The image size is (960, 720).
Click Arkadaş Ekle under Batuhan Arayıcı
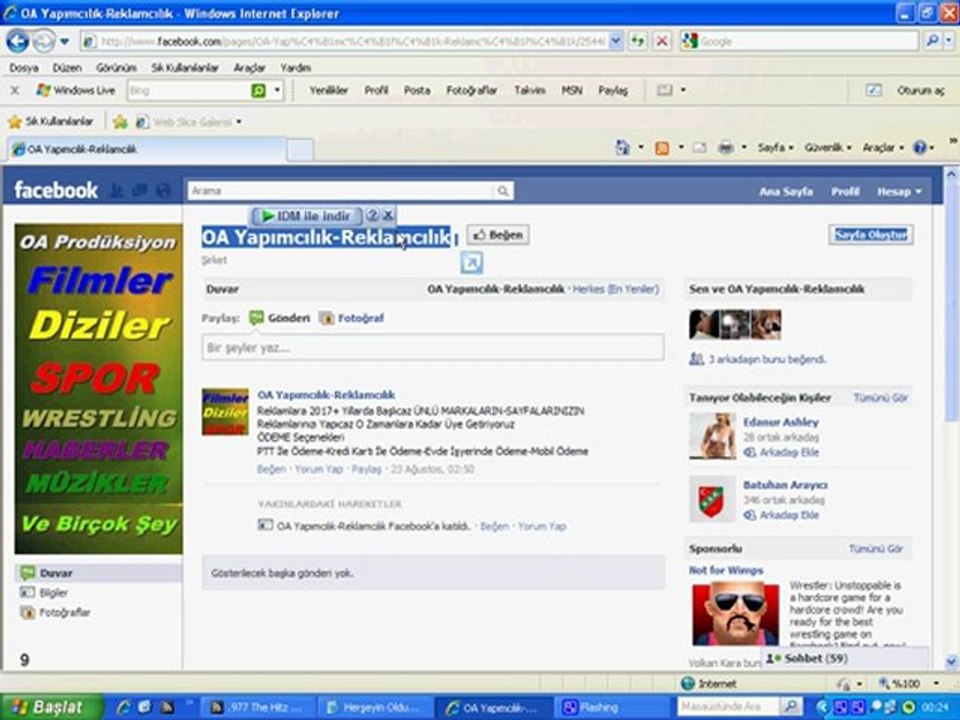point(789,515)
